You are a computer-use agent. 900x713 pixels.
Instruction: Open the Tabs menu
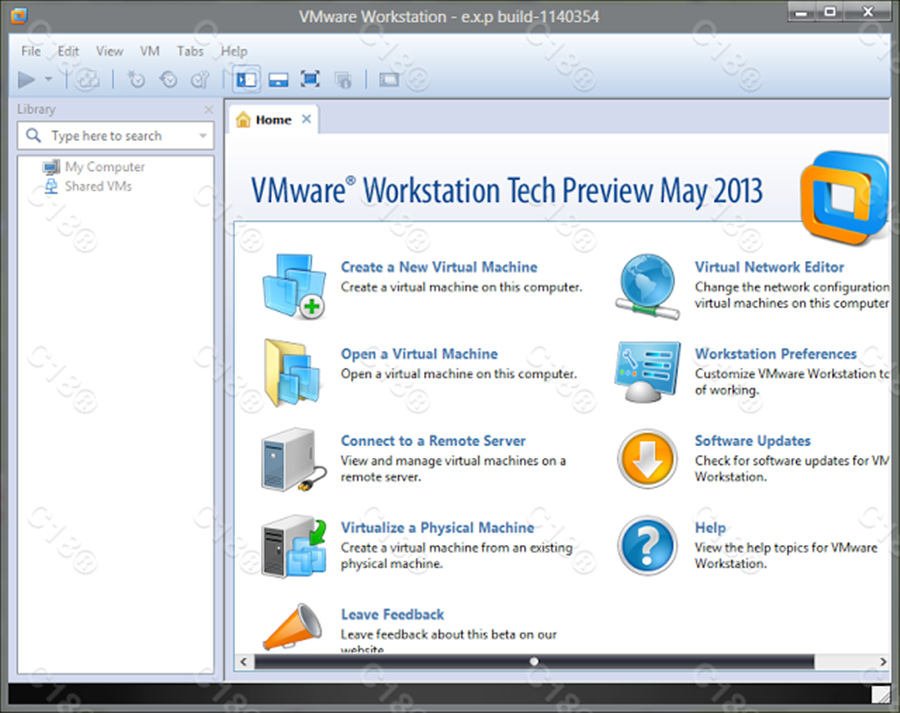(190, 51)
